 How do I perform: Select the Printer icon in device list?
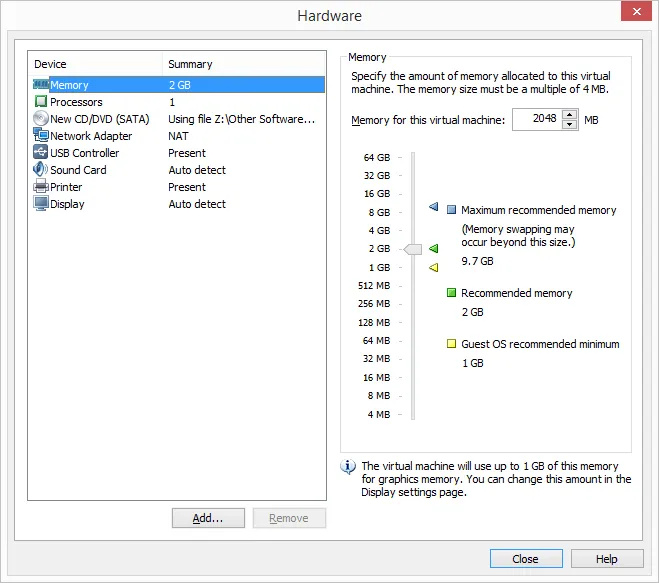click(41, 187)
